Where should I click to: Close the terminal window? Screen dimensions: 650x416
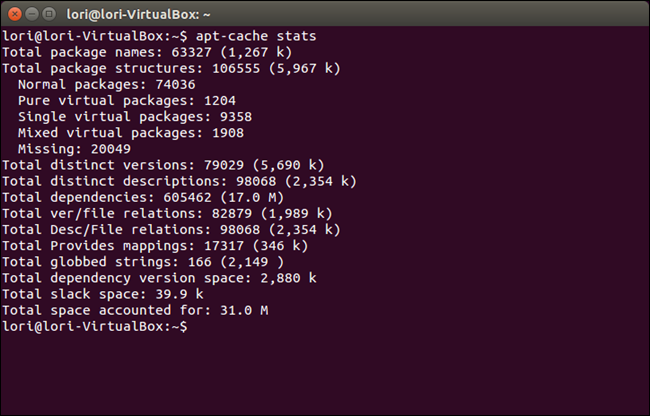click(15, 14)
